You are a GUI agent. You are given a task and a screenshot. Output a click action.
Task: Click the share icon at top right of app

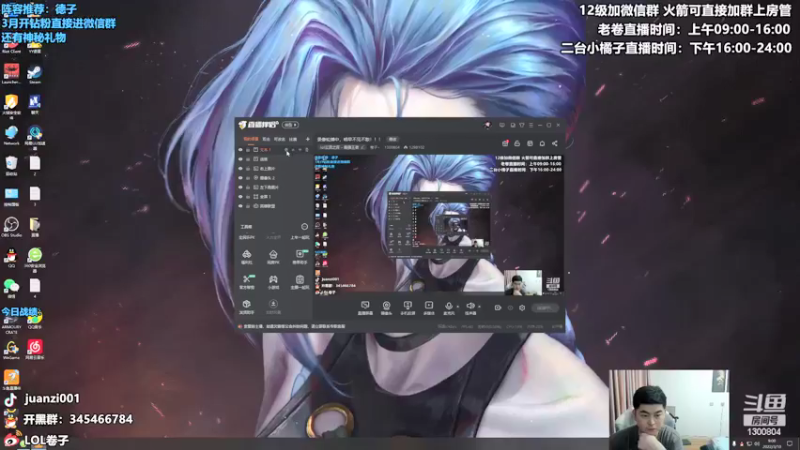(555, 143)
